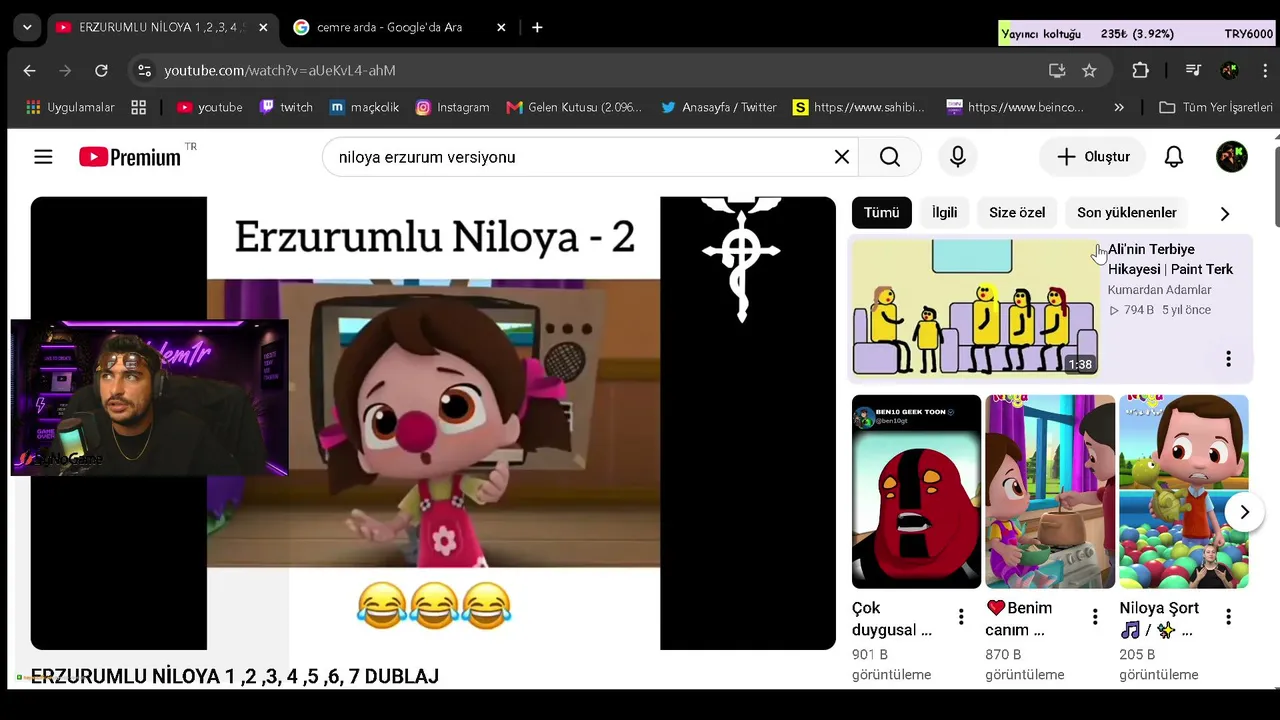Go to YouTube Premium home logo
This screenshot has height=720, width=1280.
click(x=130, y=157)
